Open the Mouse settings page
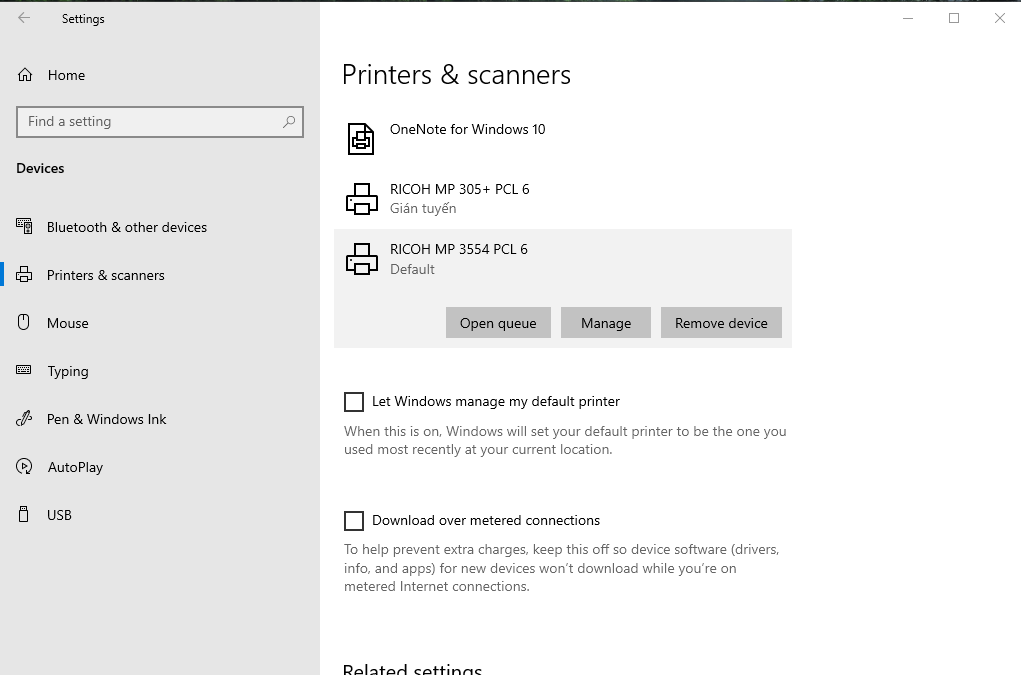 pos(67,323)
